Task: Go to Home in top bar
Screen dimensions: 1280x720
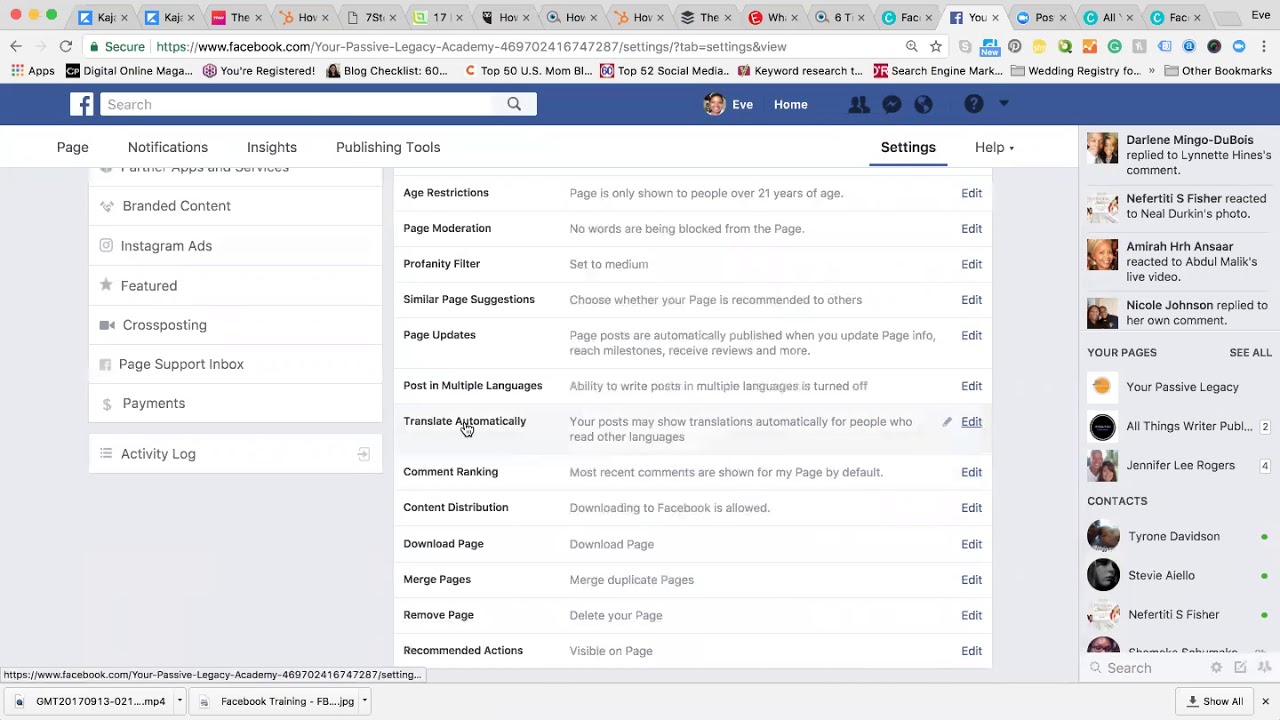Action: (790, 104)
